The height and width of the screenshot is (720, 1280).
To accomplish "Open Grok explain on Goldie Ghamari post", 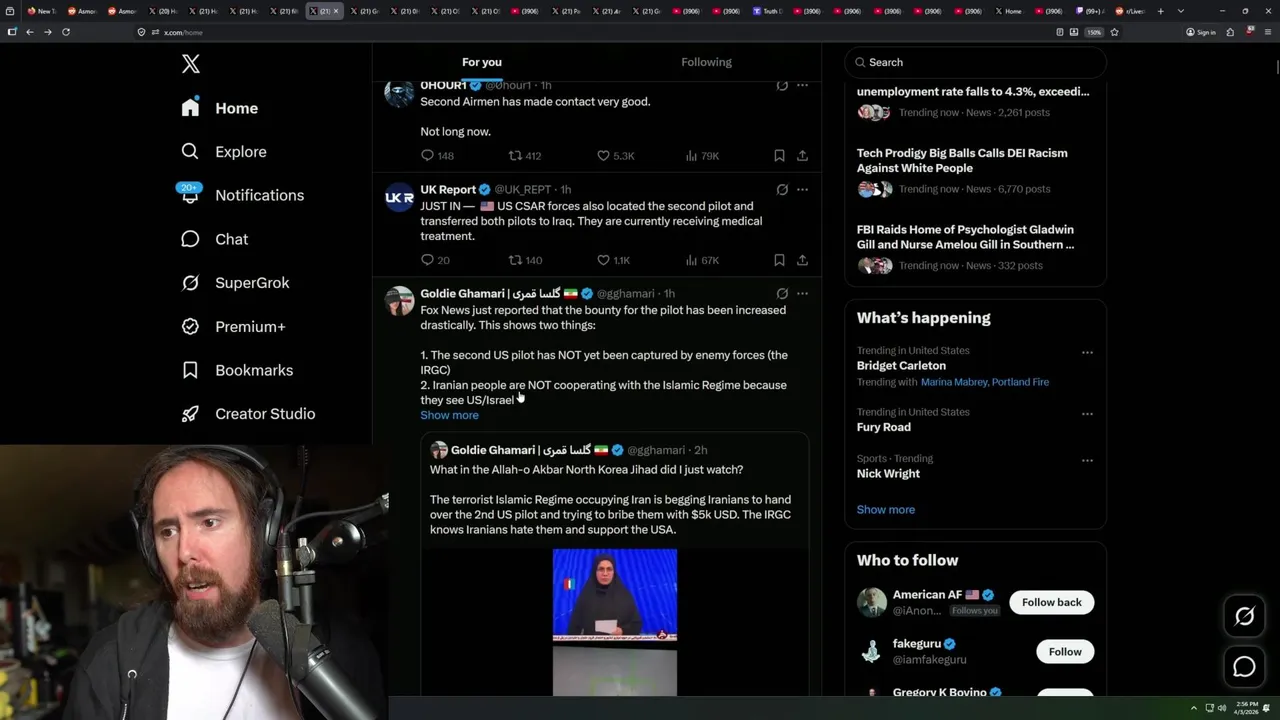I will [782, 294].
